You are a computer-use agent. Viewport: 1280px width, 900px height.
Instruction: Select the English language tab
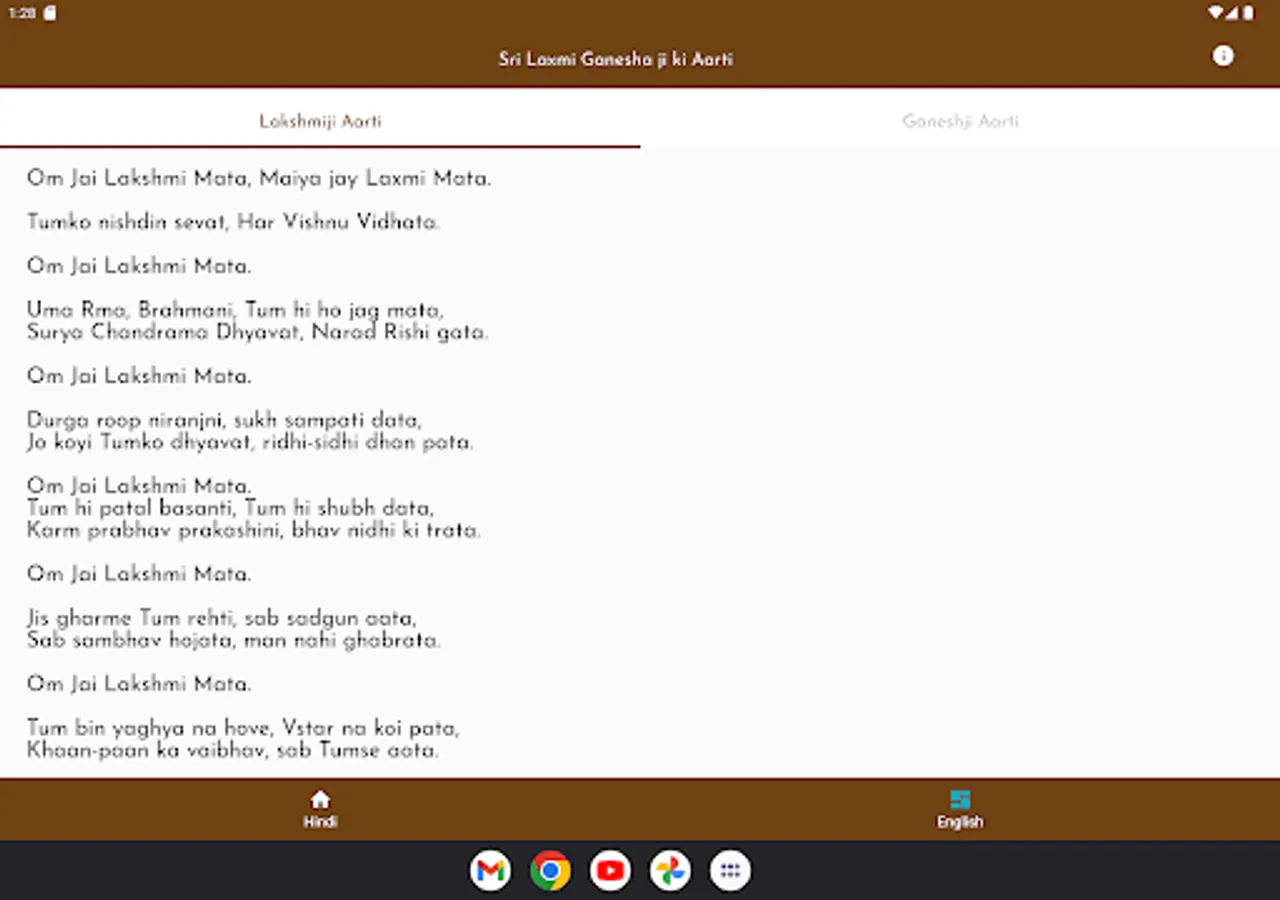pos(960,809)
